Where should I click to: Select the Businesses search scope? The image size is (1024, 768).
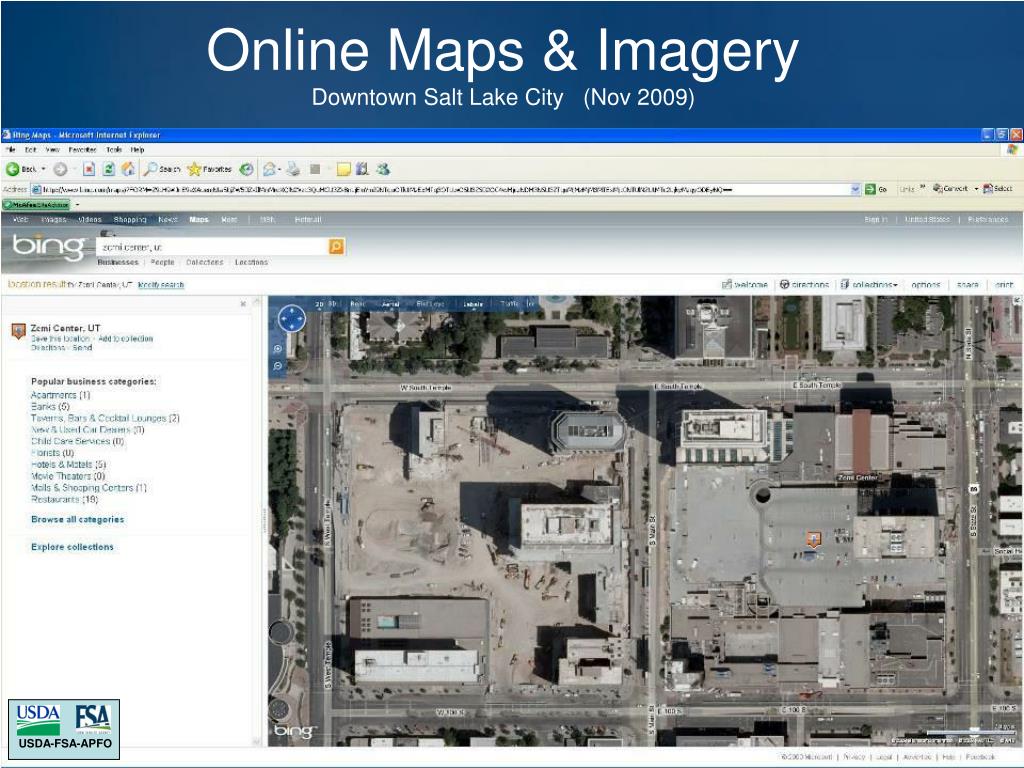click(118, 262)
